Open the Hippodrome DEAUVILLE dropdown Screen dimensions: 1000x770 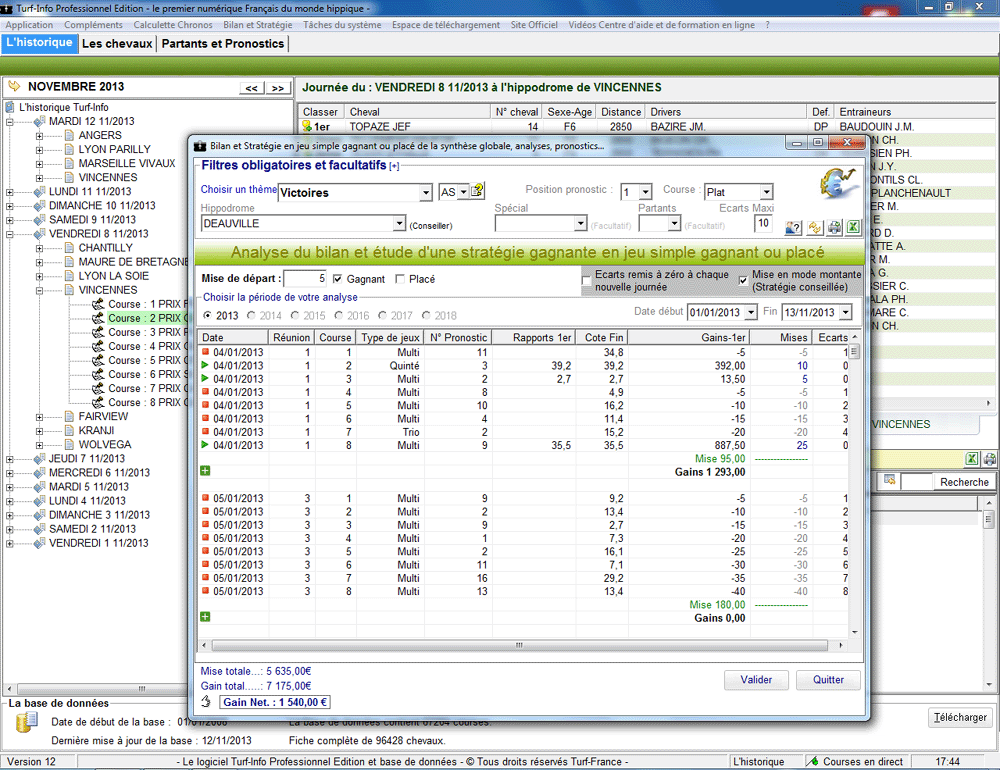[399, 223]
